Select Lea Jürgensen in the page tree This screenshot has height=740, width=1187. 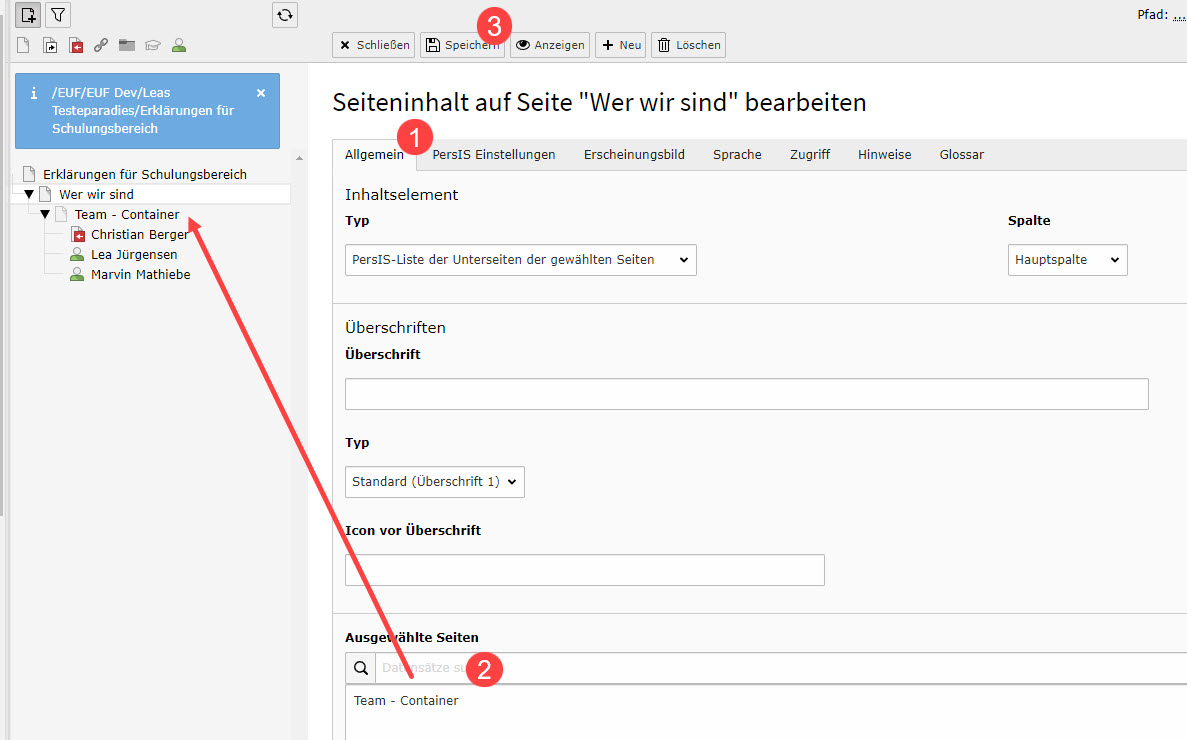(x=134, y=254)
